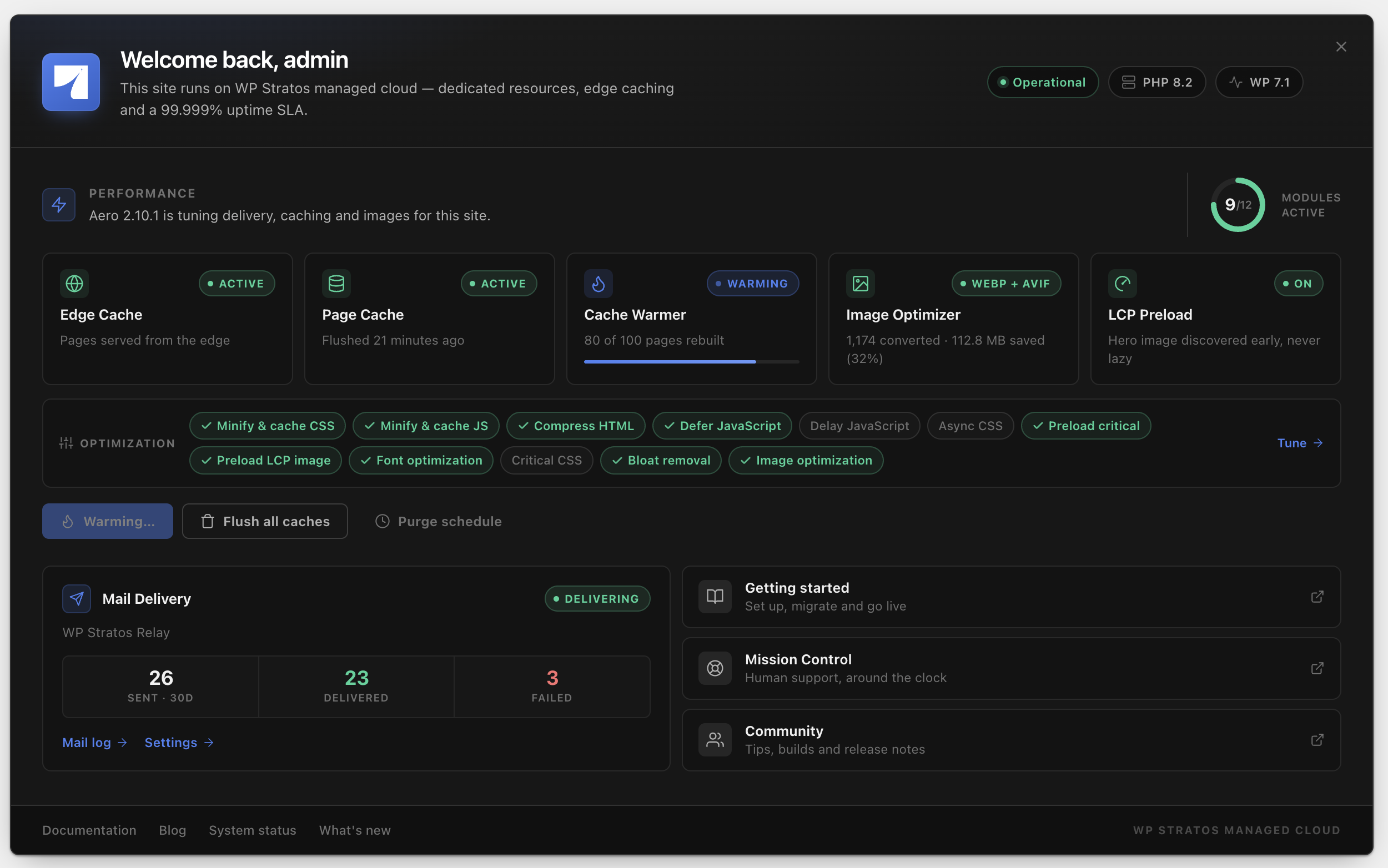
Task: Click the Mission Control lifebuoy icon
Action: [x=715, y=668]
